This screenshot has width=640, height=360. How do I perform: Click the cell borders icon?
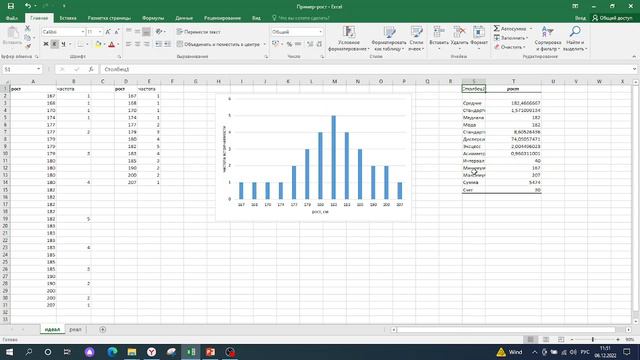[80, 44]
